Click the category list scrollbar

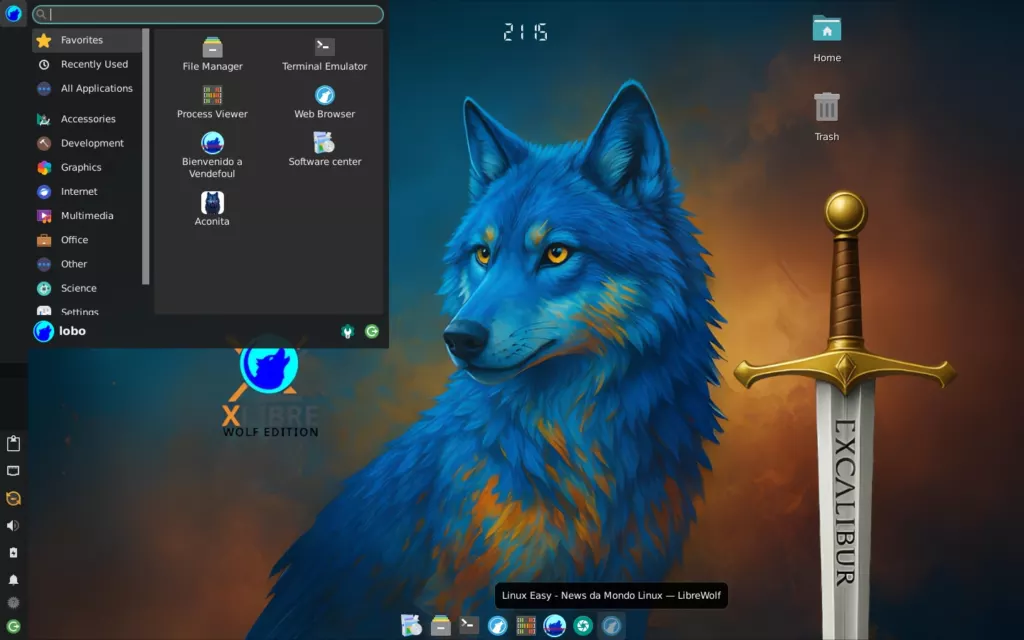pos(146,157)
